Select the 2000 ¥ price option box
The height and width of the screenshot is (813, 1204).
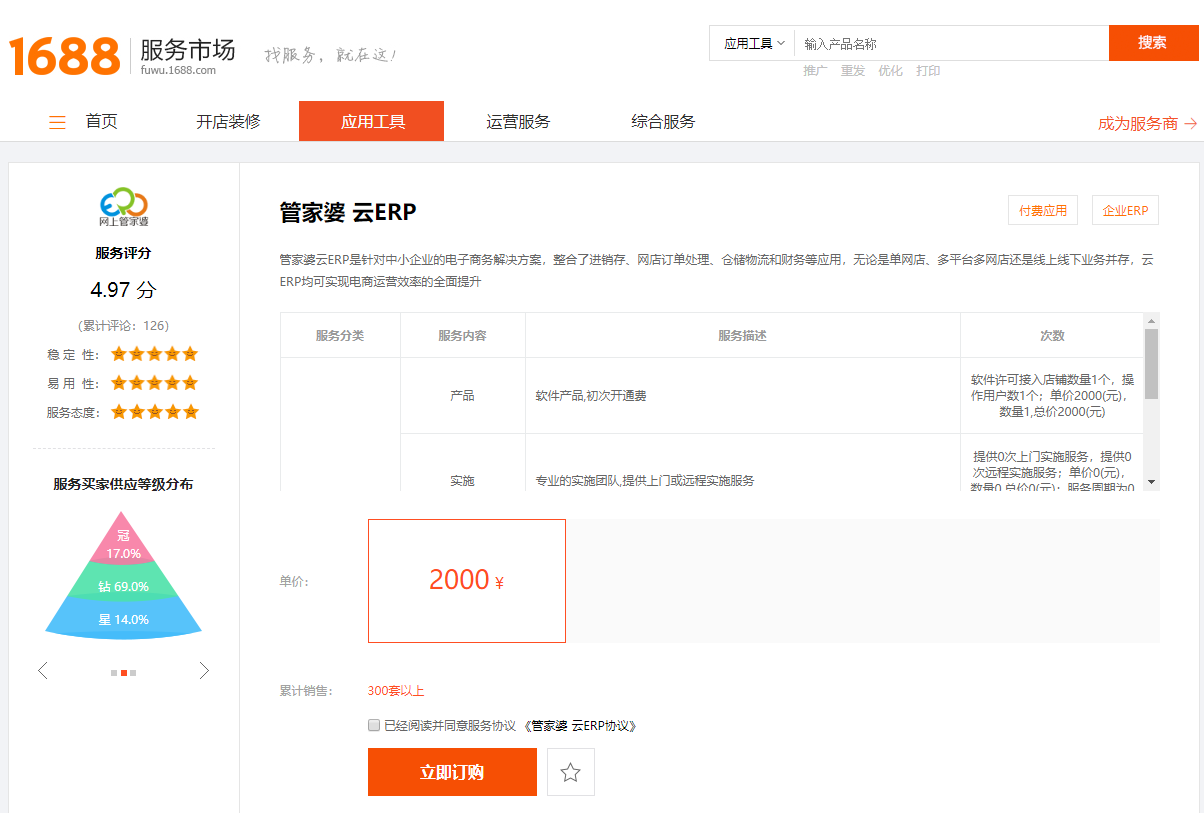coord(467,581)
